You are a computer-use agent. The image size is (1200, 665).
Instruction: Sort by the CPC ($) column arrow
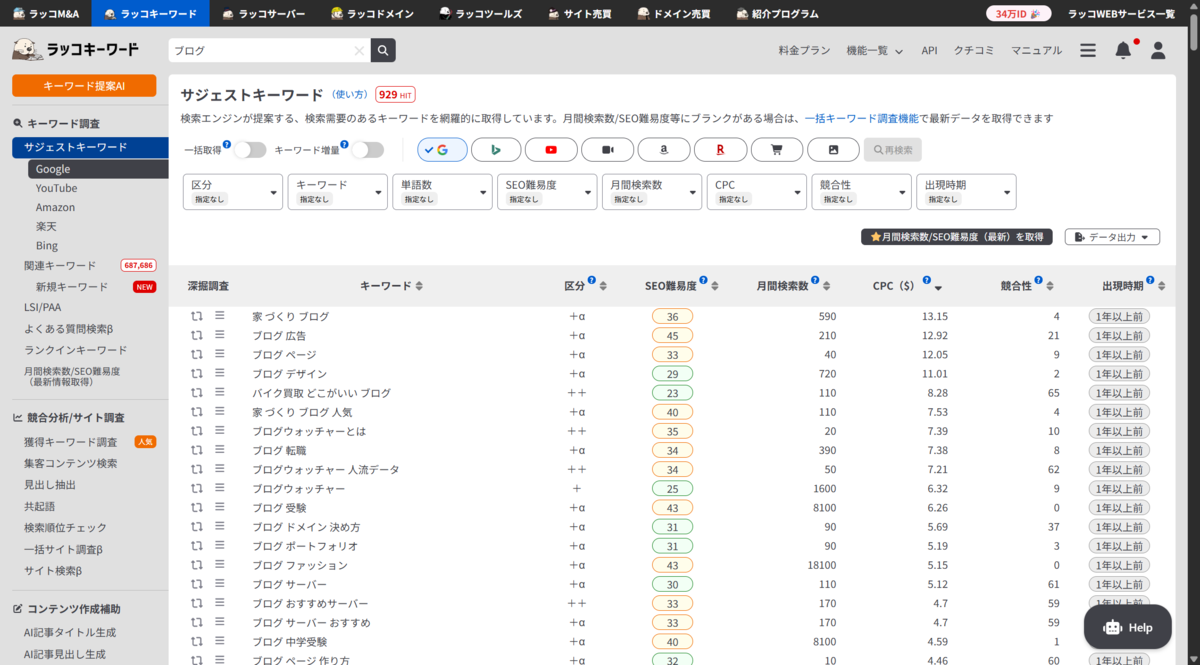938,288
